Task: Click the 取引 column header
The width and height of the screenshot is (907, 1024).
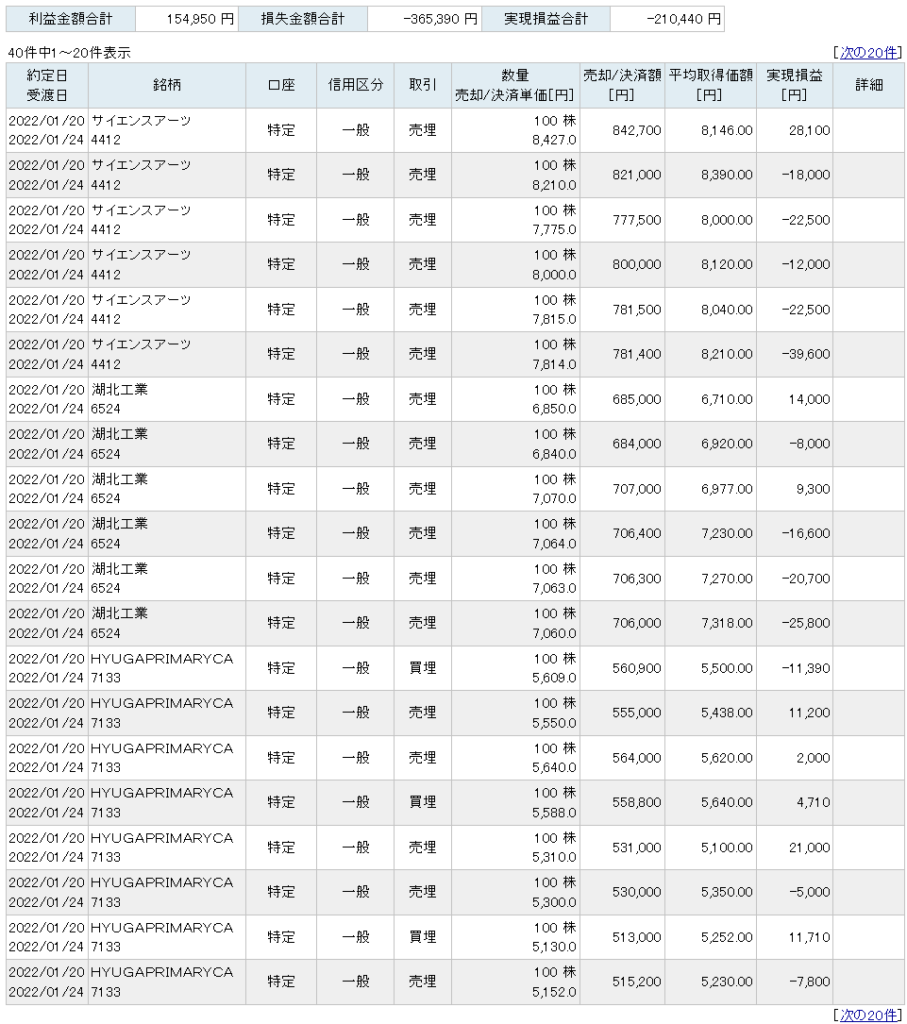Action: pyautogui.click(x=422, y=85)
